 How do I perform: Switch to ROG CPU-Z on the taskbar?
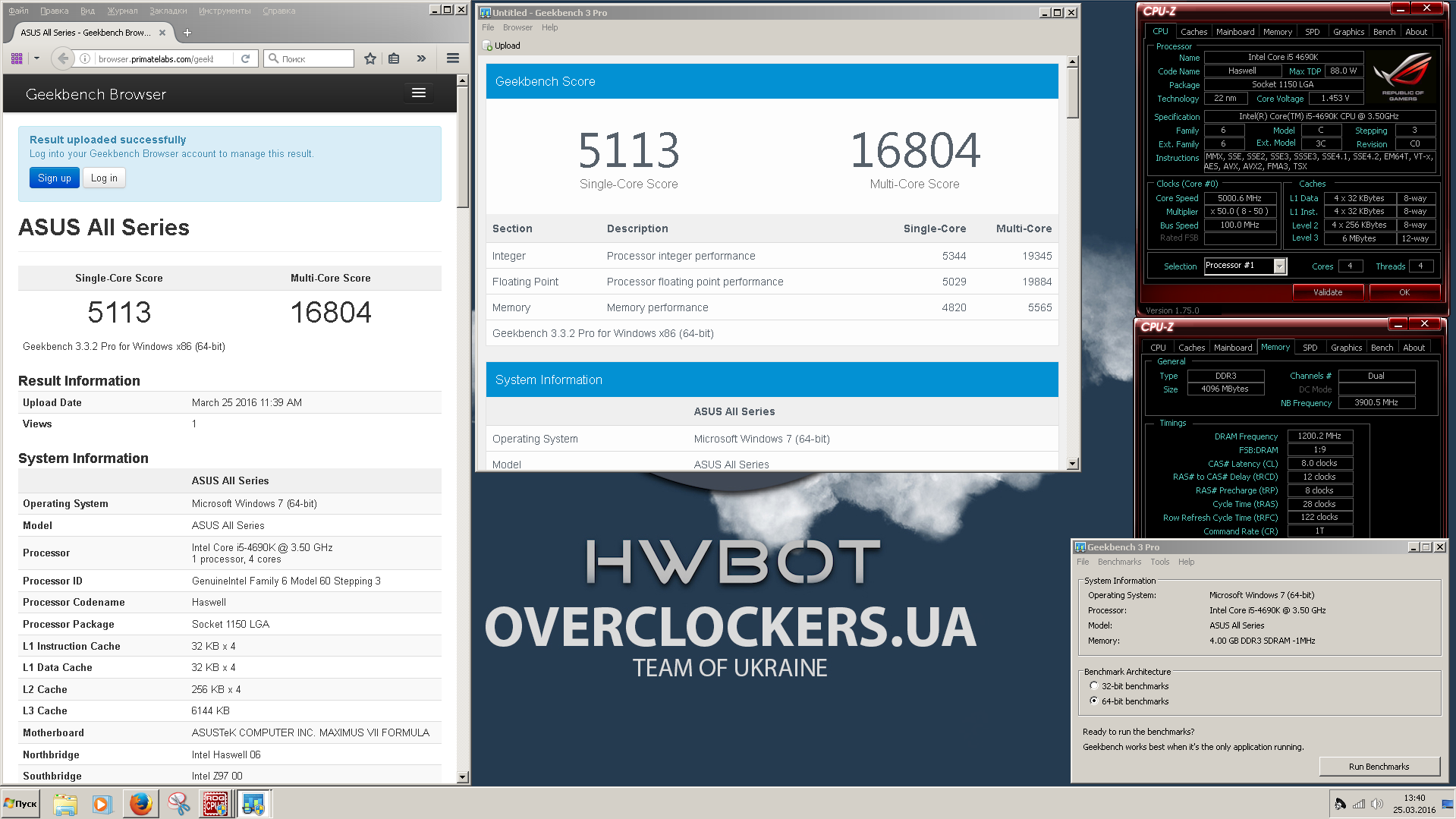(215, 804)
